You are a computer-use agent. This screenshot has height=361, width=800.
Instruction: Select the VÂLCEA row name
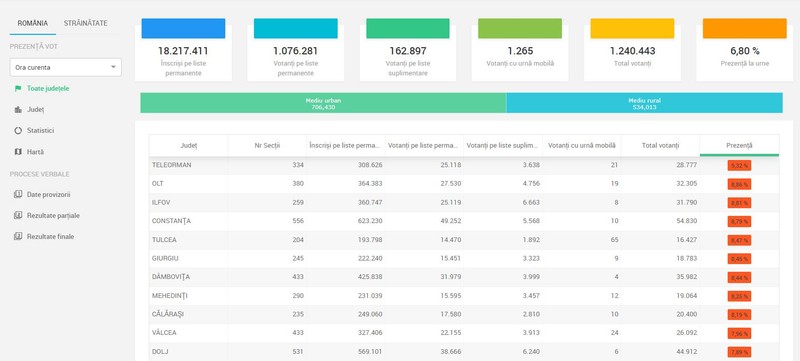pyautogui.click(x=164, y=332)
